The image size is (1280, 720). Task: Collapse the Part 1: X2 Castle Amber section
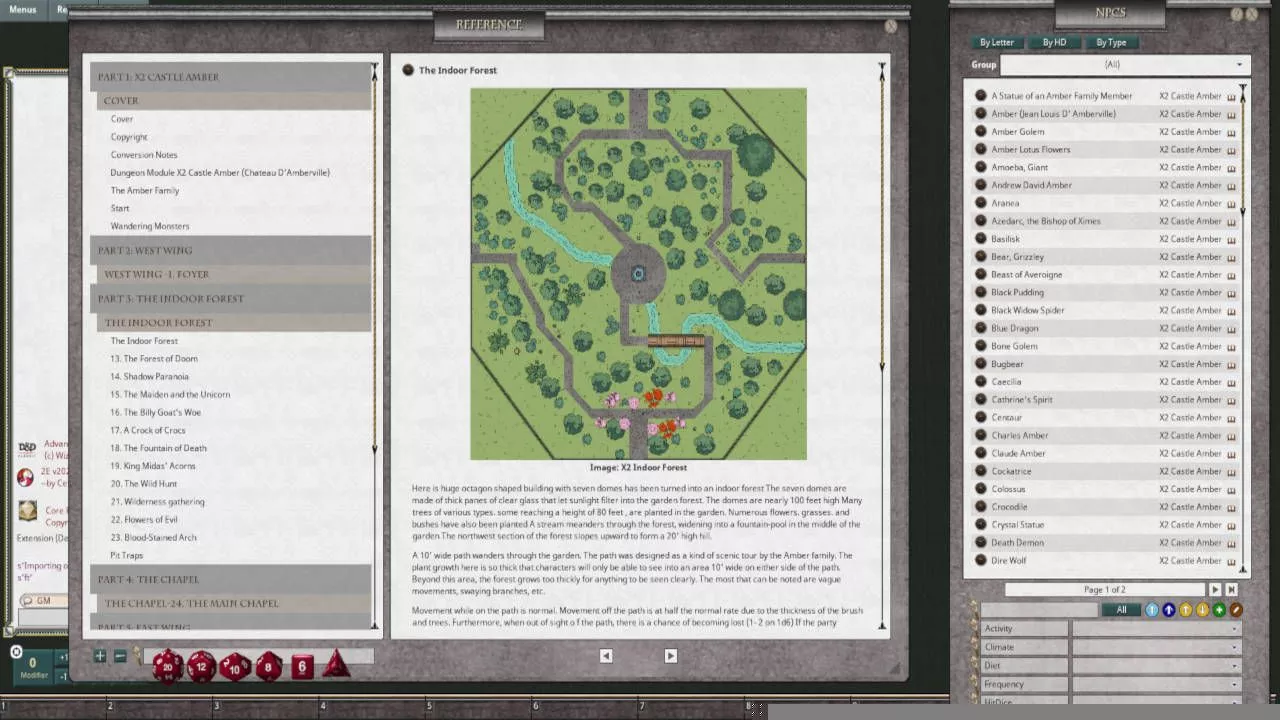click(x=230, y=77)
